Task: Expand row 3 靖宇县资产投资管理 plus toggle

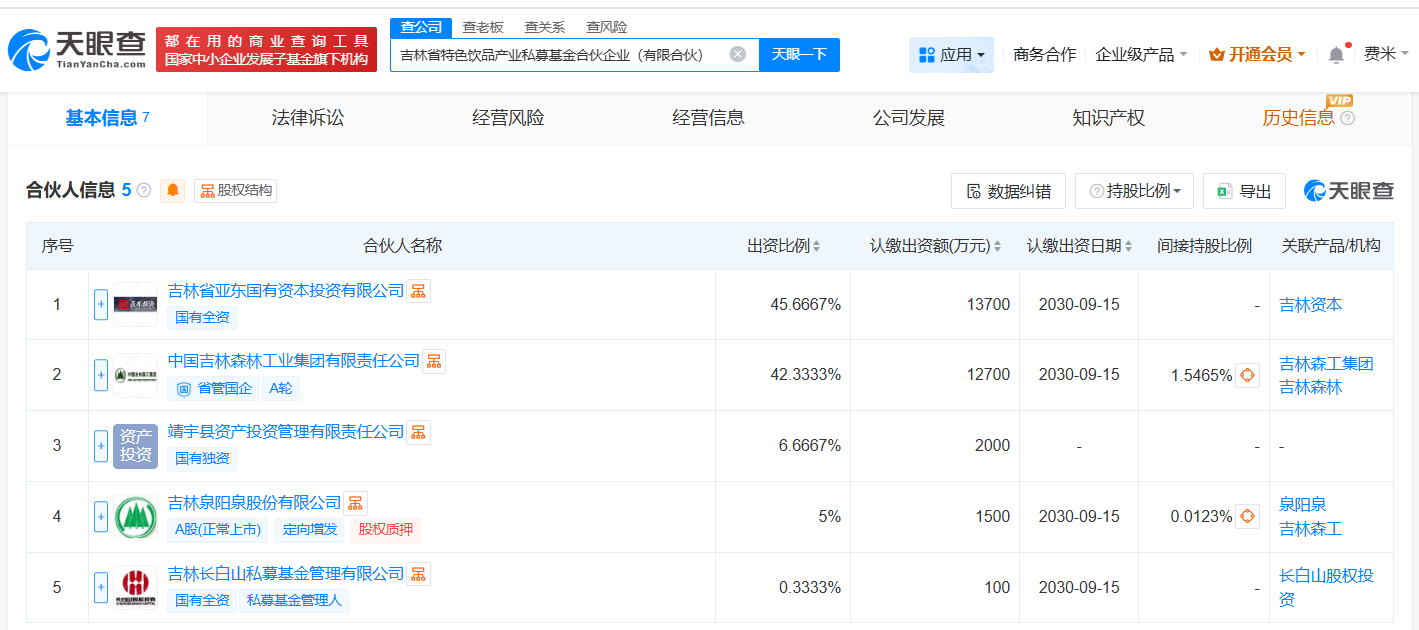Action: click(x=101, y=446)
